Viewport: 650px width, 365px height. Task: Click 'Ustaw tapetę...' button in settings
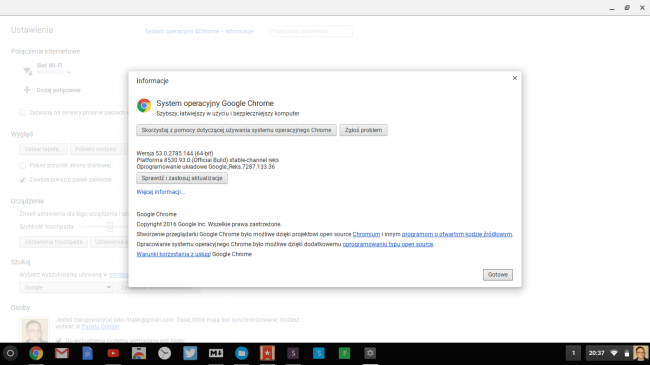pos(43,149)
